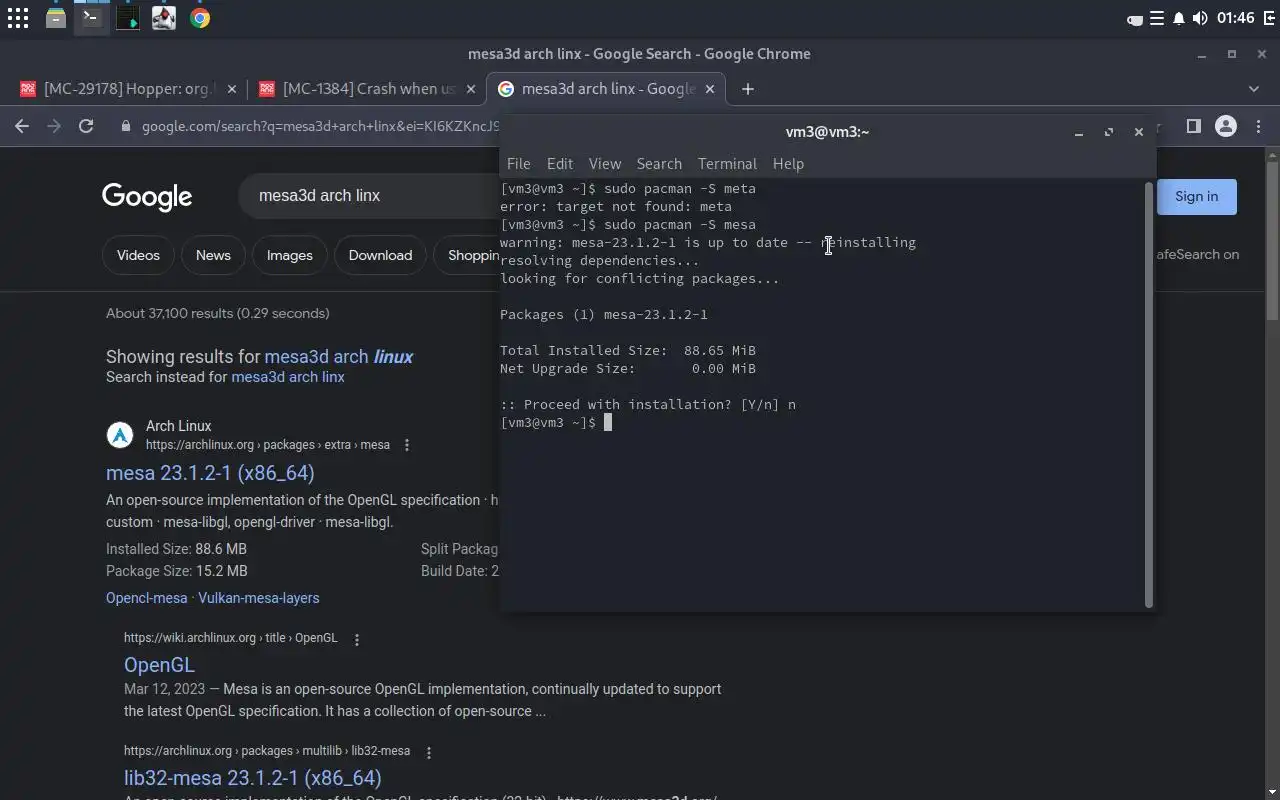This screenshot has width=1280, height=800.
Task: Open the applications grid launcher
Action: click(x=18, y=18)
